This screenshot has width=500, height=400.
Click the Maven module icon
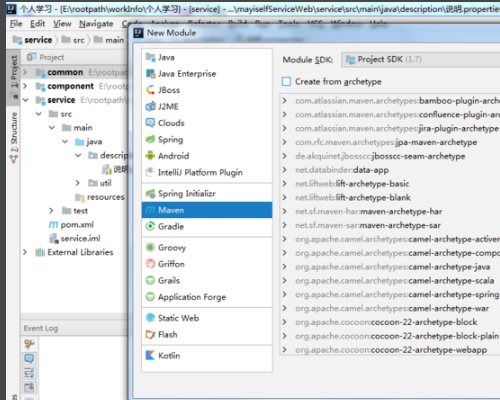[150, 210]
